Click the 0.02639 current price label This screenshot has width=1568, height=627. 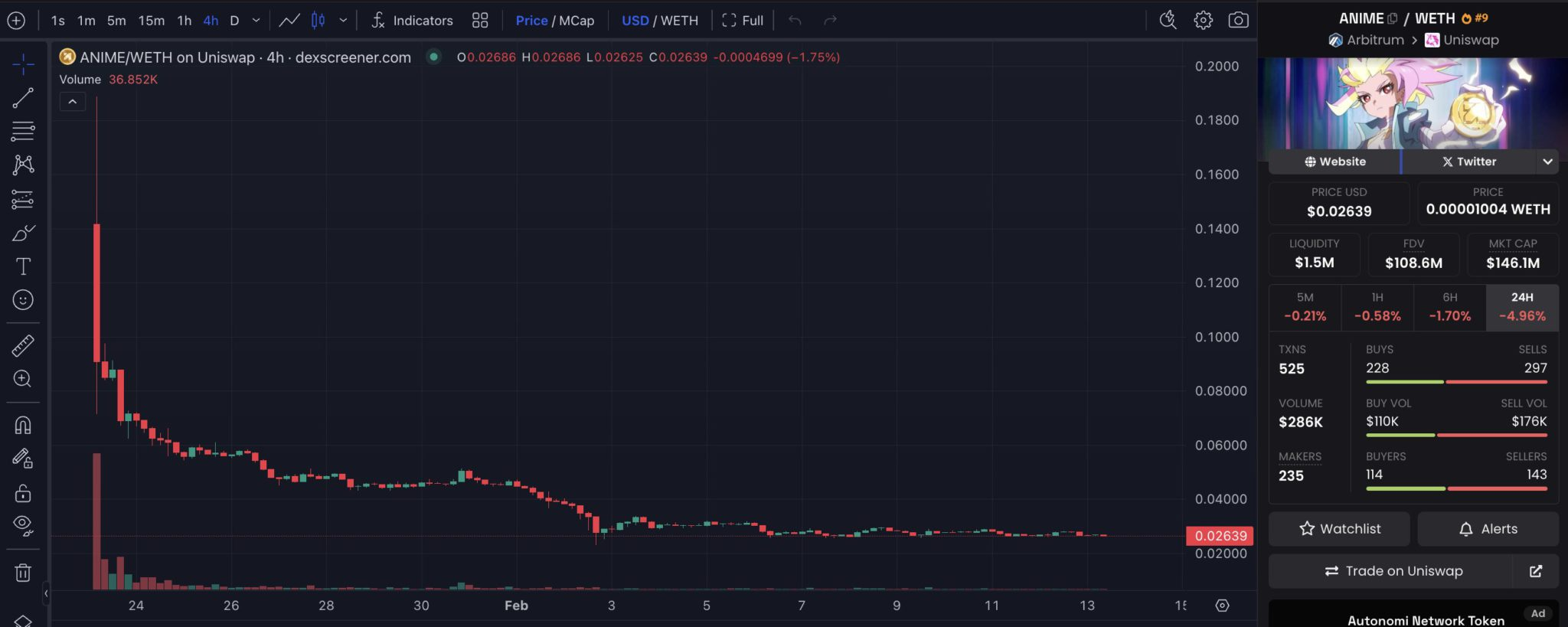1220,536
